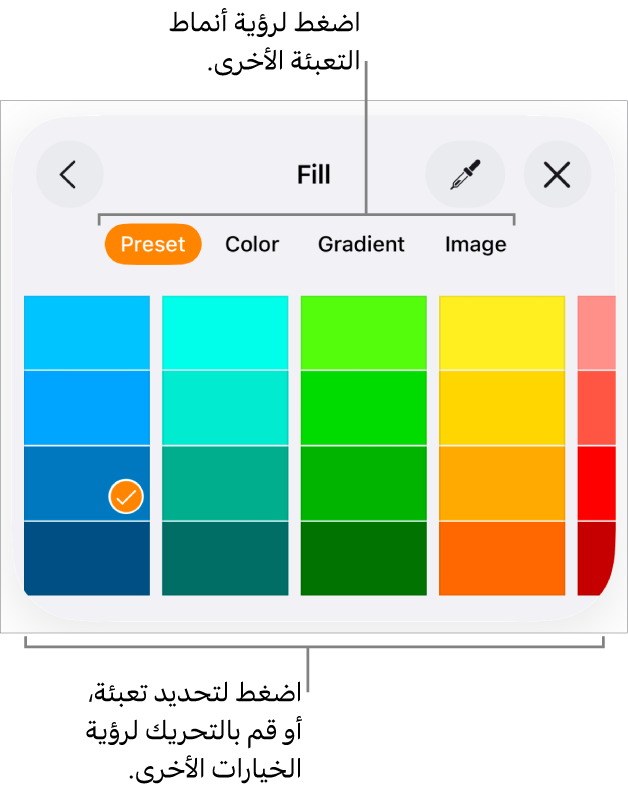Select the bright cyan swatch
Screen dimensions: 628x793
click(x=225, y=332)
